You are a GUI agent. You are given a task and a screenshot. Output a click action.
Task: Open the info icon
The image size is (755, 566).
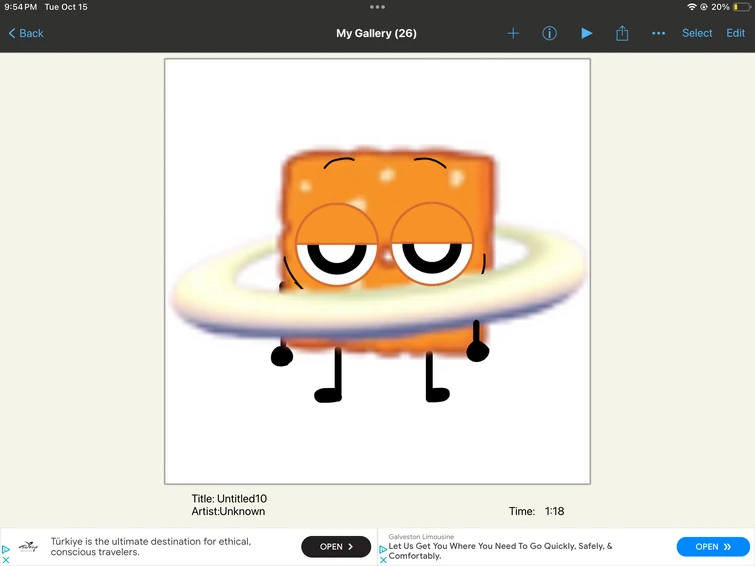click(549, 33)
